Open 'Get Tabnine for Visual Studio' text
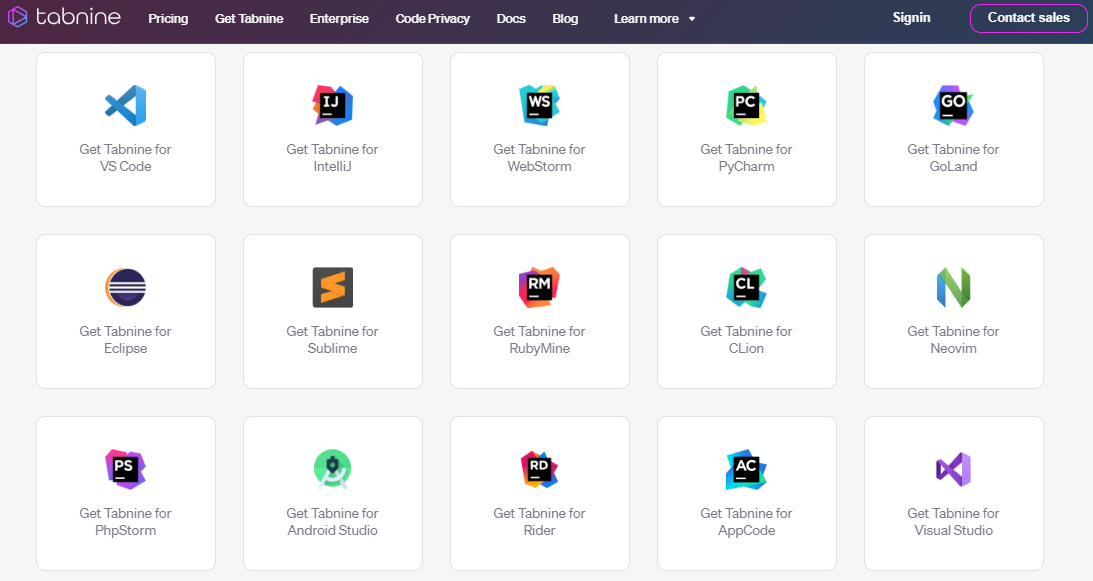This screenshot has height=581, width=1093. click(x=954, y=522)
